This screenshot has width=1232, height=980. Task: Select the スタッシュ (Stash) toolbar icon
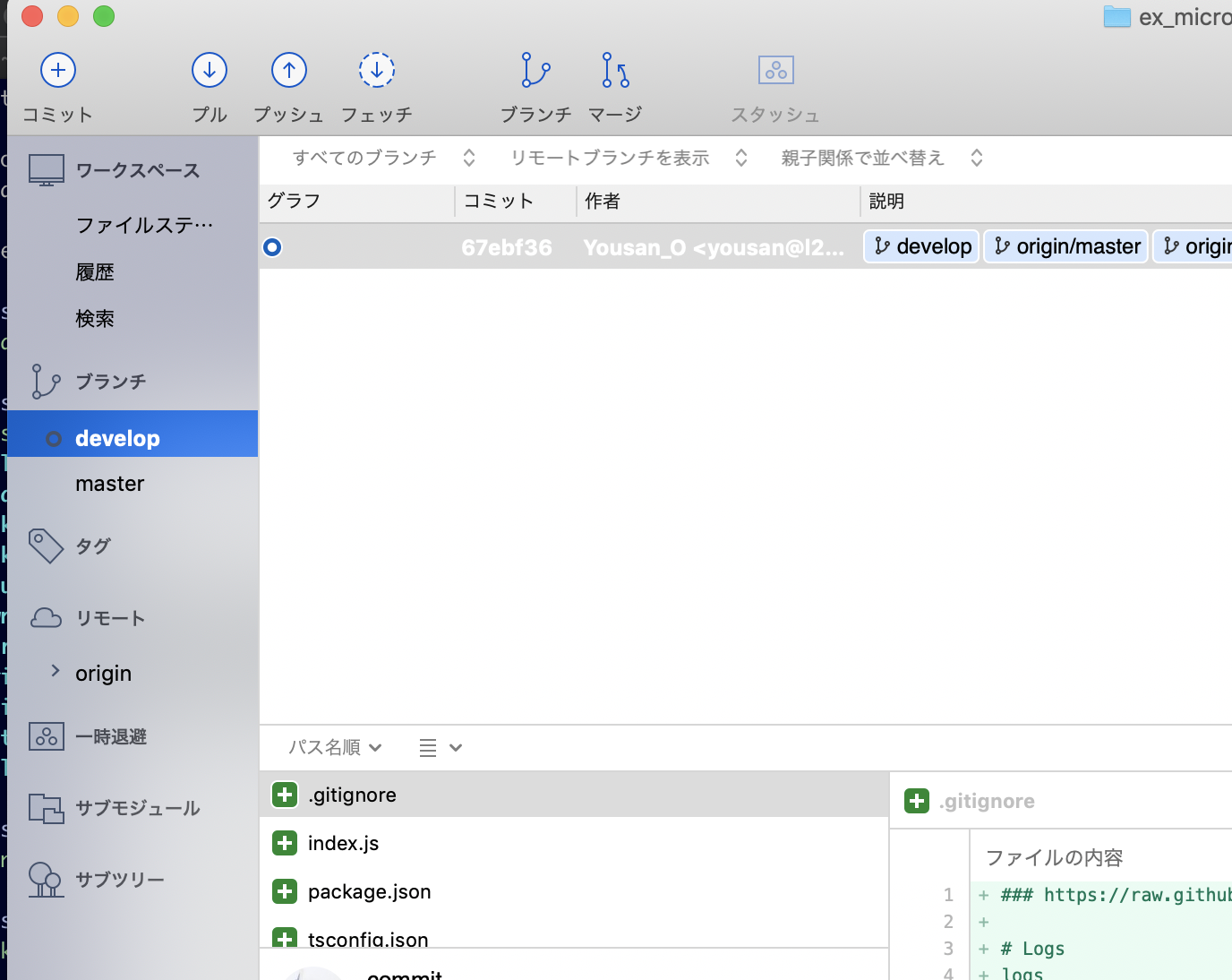coord(774,70)
